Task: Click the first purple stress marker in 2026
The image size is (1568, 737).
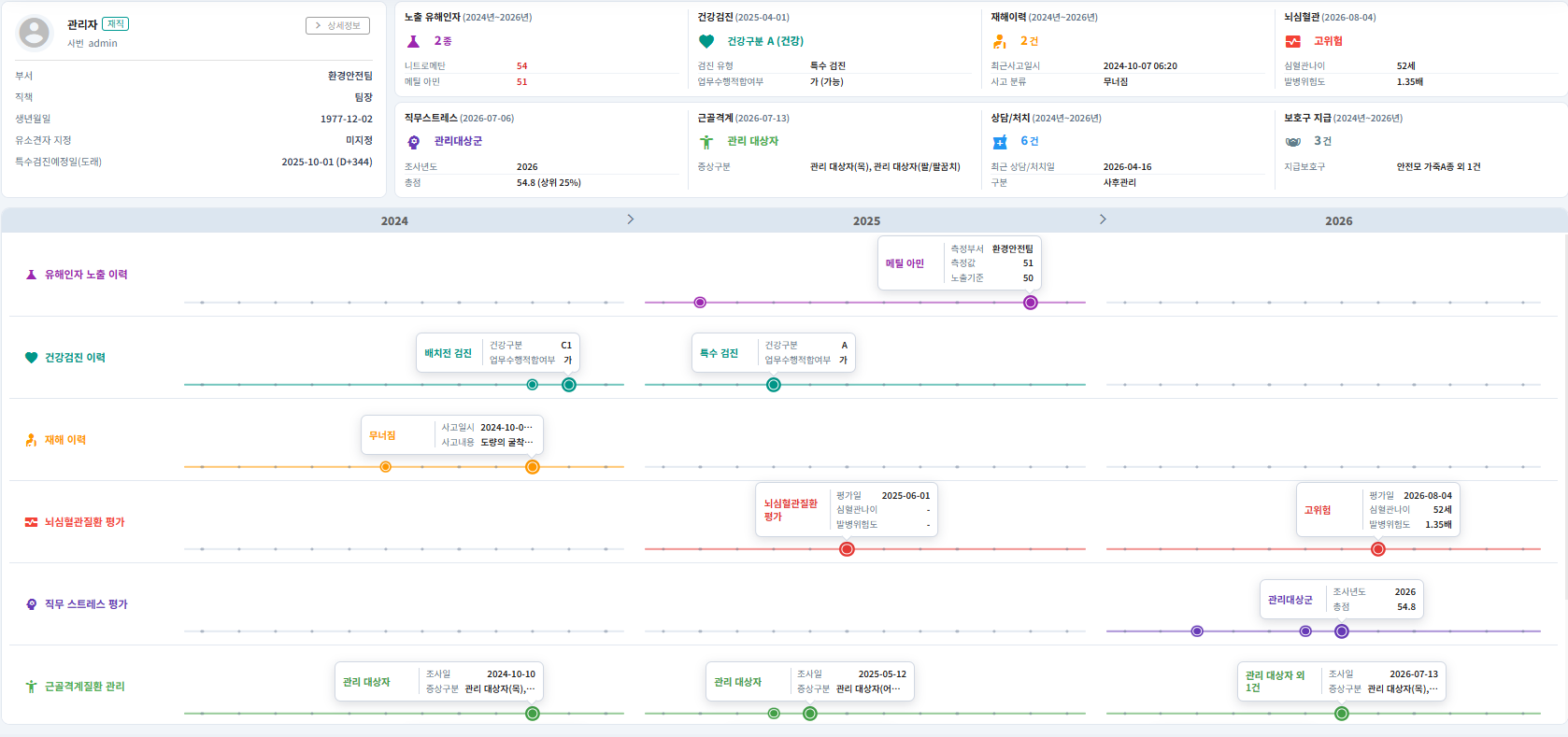Action: click(x=1197, y=631)
